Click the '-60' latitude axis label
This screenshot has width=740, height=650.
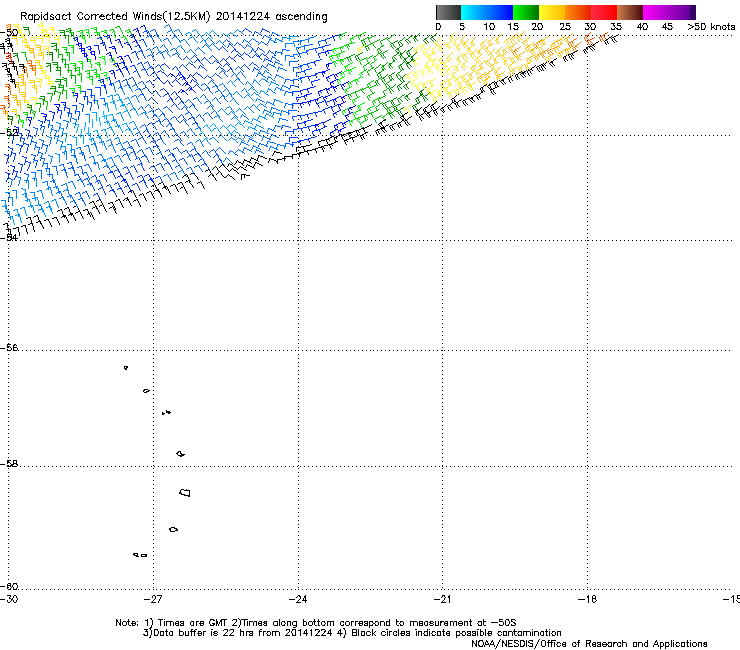(x=9, y=587)
